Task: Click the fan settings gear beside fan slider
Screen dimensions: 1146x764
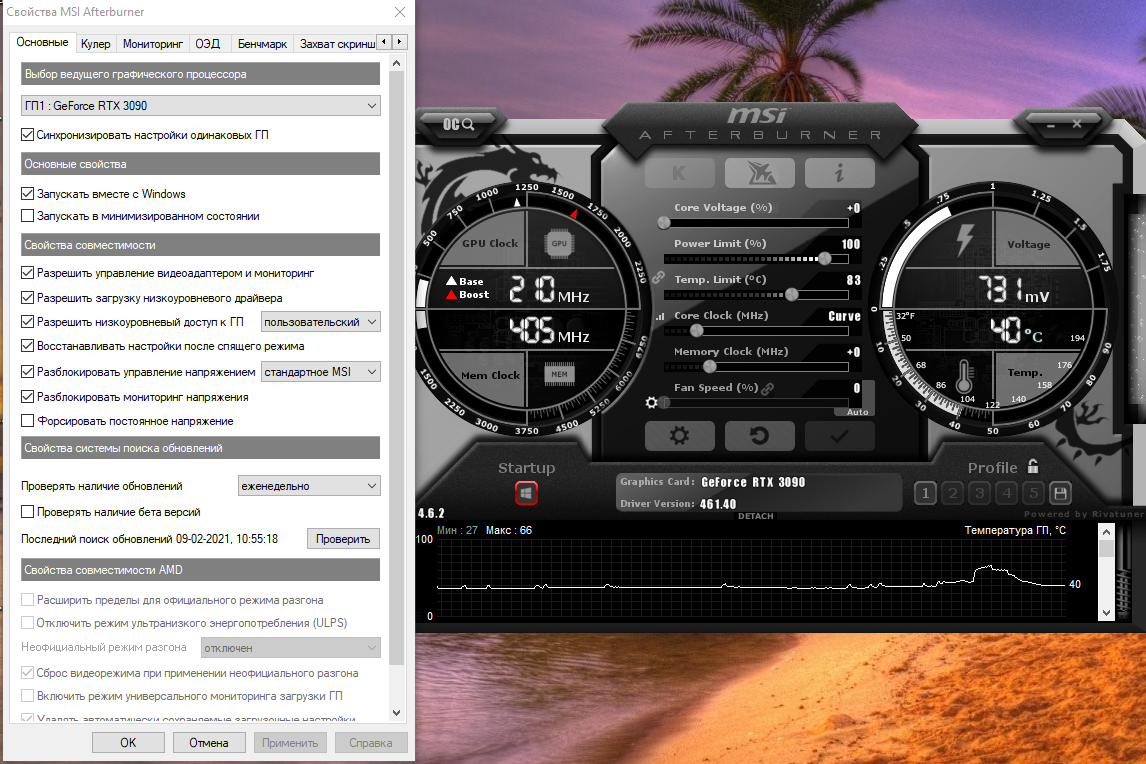Action: (x=651, y=402)
